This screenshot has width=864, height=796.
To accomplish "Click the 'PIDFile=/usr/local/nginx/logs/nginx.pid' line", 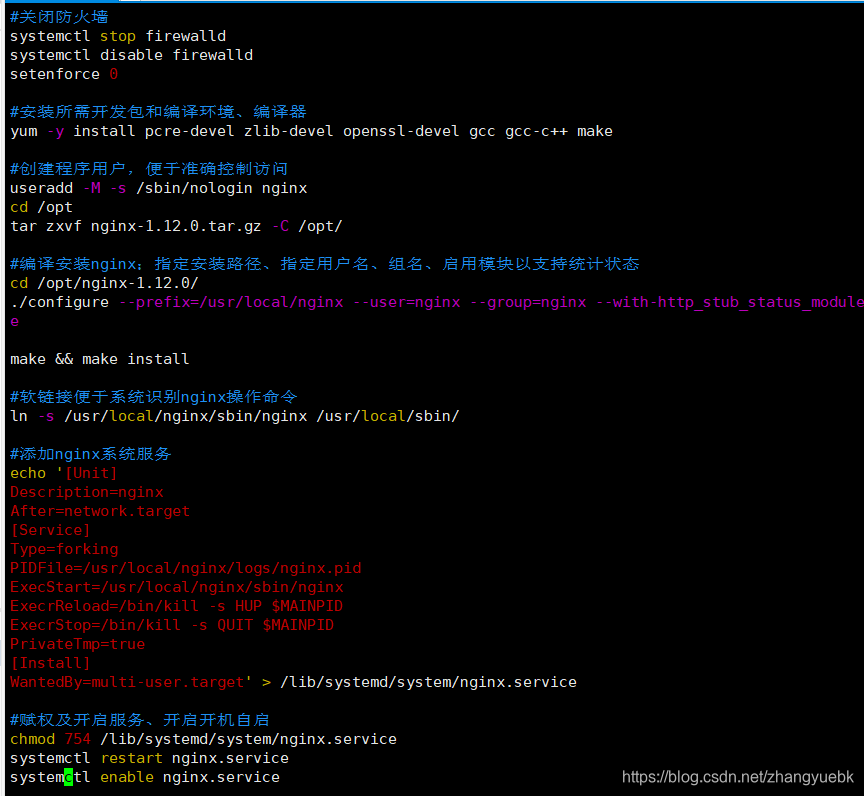I will coord(186,568).
